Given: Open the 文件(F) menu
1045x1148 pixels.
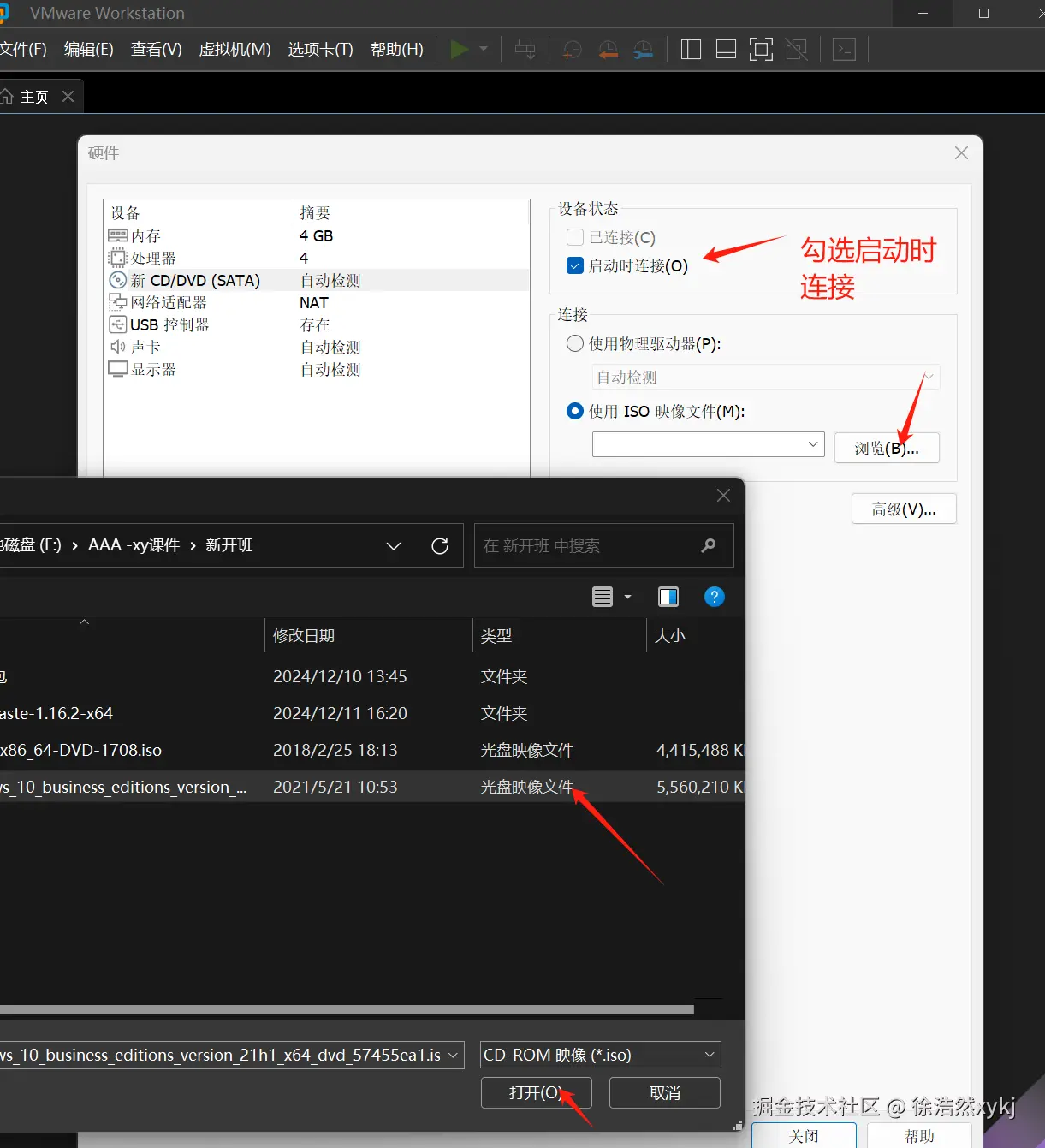Looking at the screenshot, I should [23, 50].
